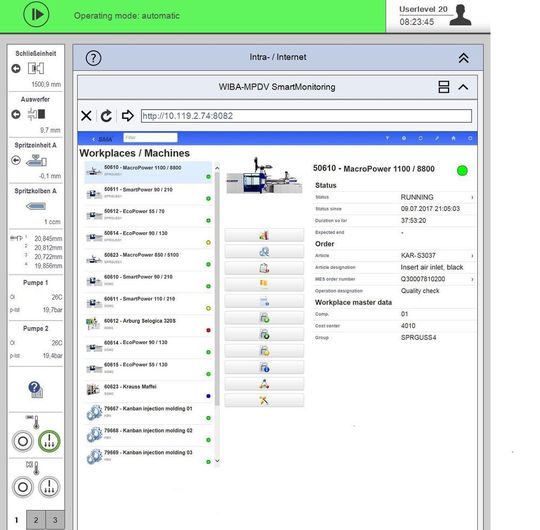The width and height of the screenshot is (540, 530).
Task: Expand the MES order number Q30007810200 chevron
Action: pyautogui.click(x=472, y=279)
